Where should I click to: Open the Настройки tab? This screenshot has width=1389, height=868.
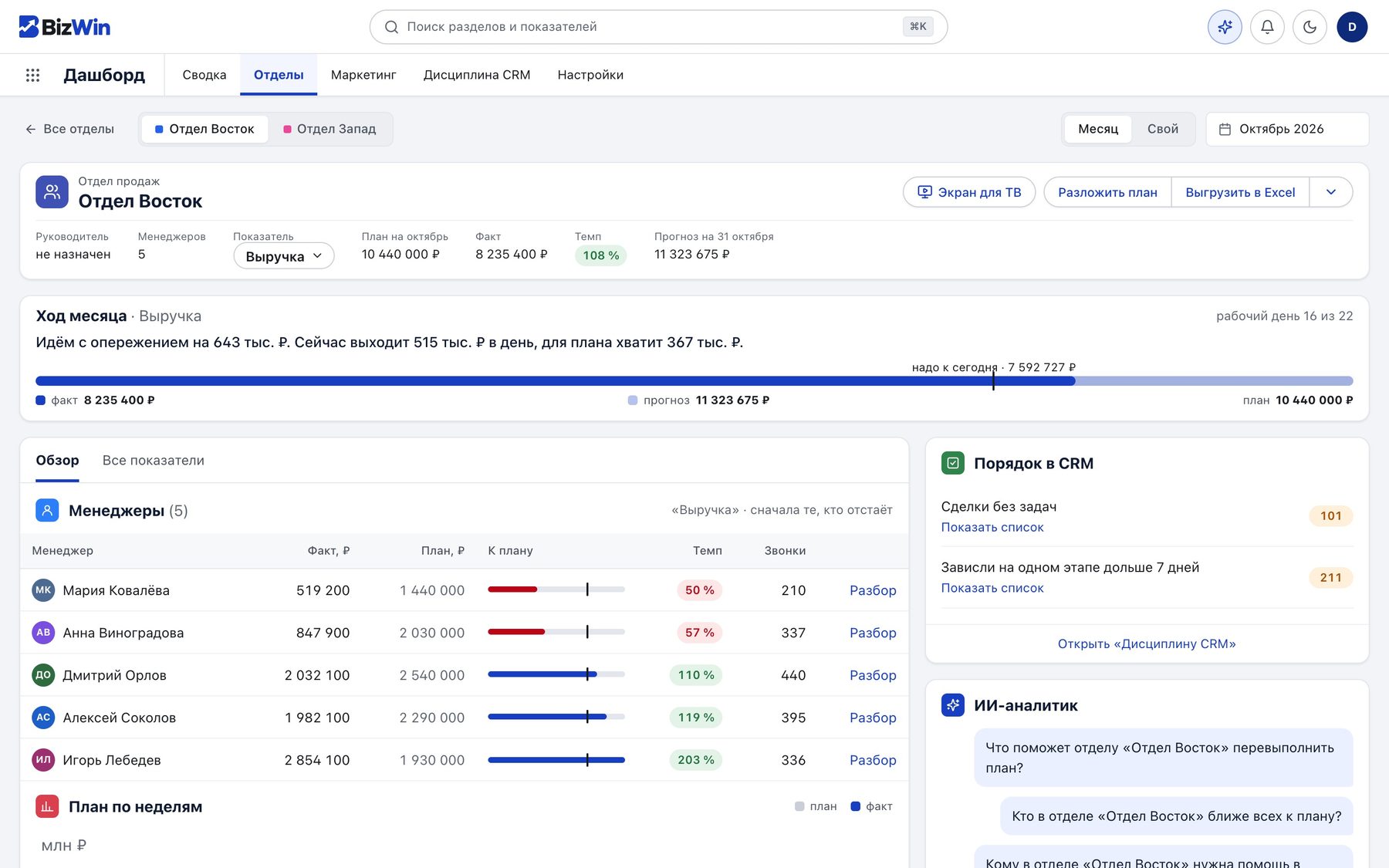click(x=590, y=75)
